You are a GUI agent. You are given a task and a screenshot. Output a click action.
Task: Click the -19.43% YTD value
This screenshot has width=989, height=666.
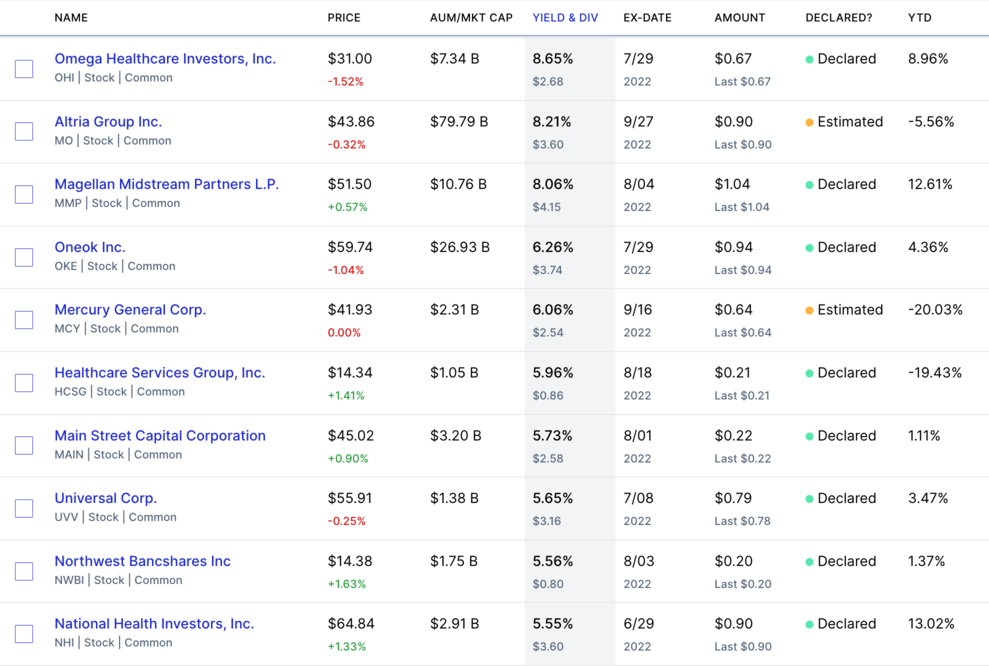point(935,373)
